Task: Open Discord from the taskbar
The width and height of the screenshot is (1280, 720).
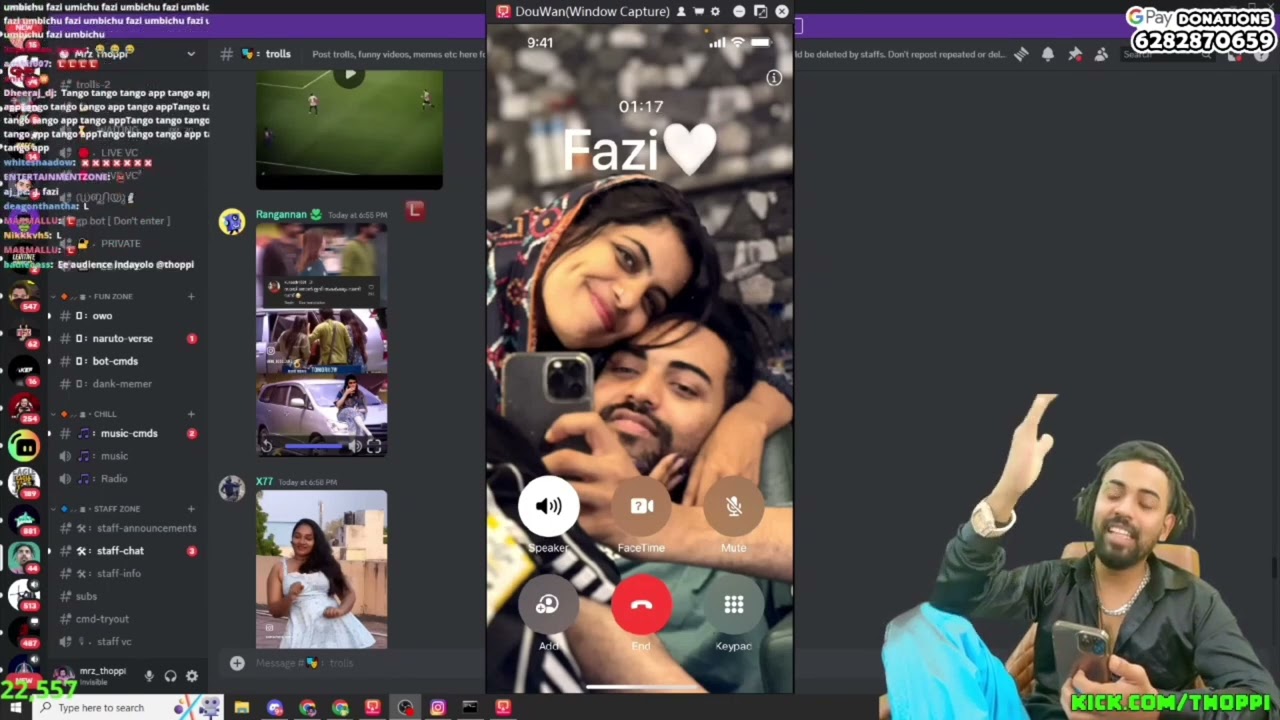Action: tap(275, 708)
